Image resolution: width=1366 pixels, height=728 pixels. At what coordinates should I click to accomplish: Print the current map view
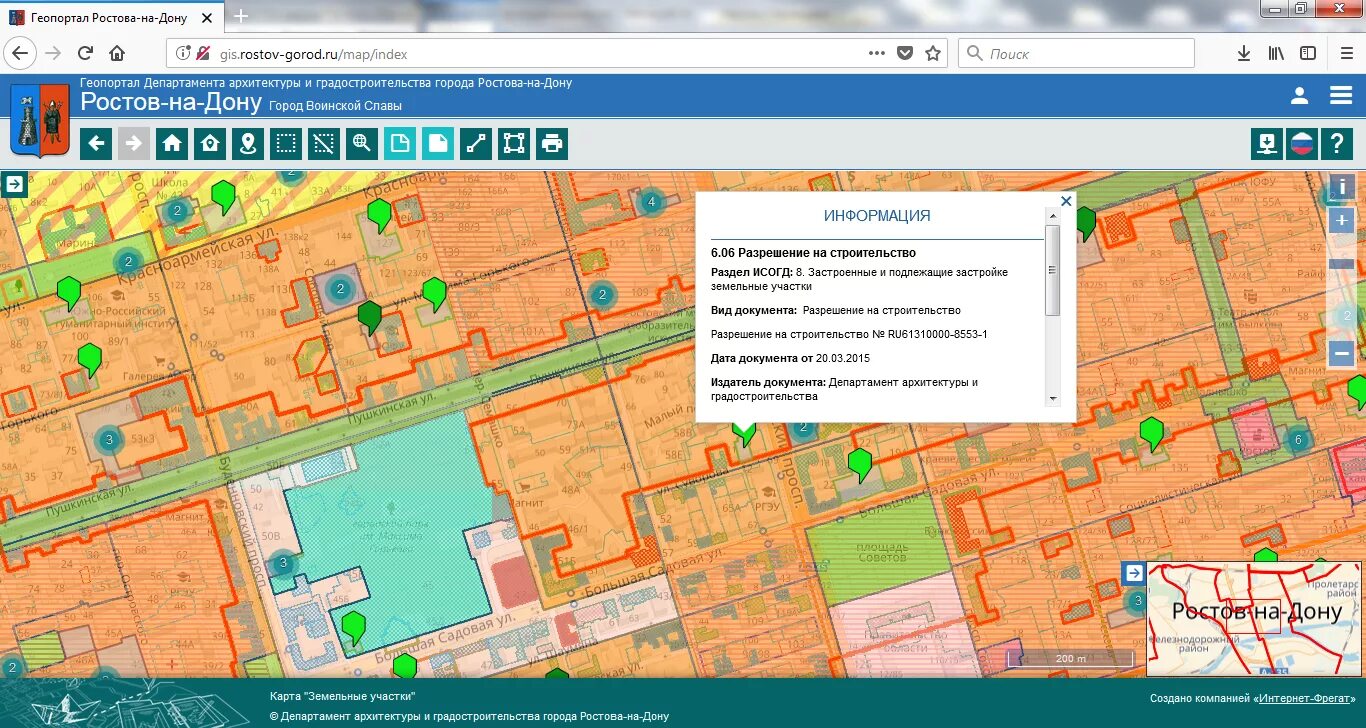point(552,144)
